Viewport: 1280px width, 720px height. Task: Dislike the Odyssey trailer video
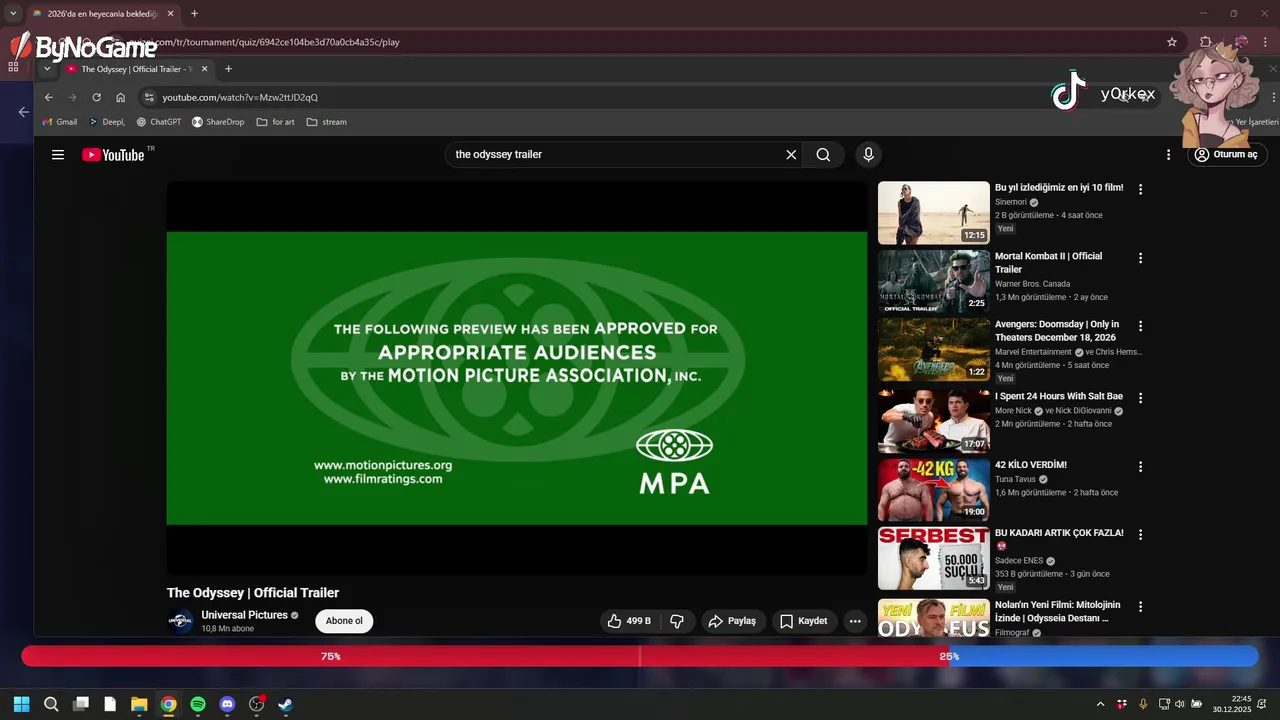(x=677, y=621)
